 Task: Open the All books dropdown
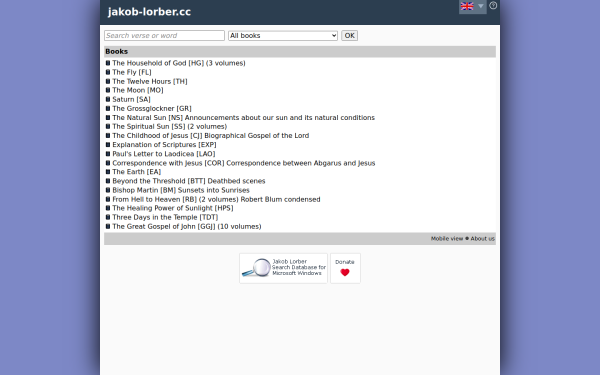283,36
